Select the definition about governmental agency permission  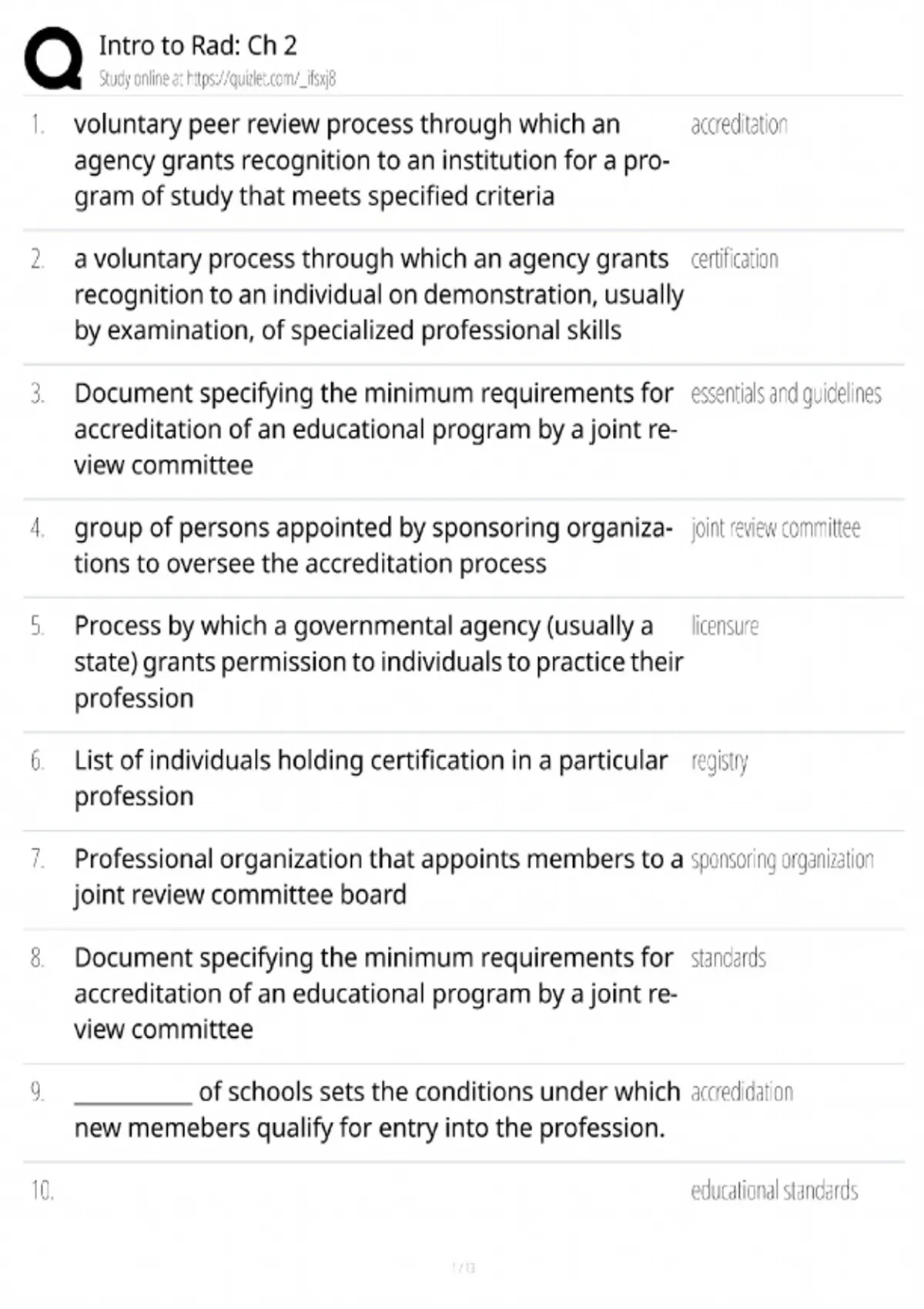378,662
